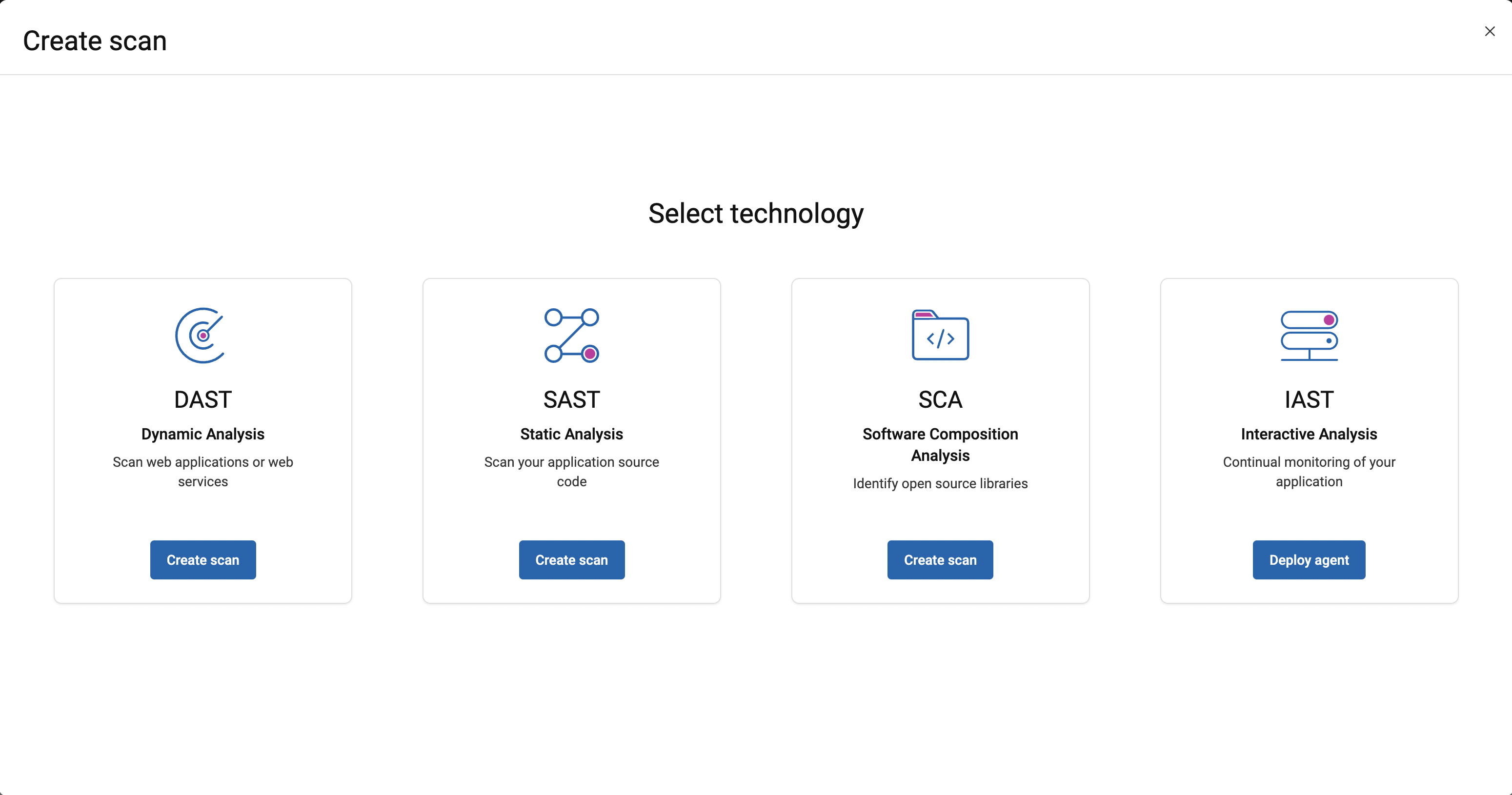1512x795 pixels.
Task: Click the Select technology heading
Action: [755, 214]
